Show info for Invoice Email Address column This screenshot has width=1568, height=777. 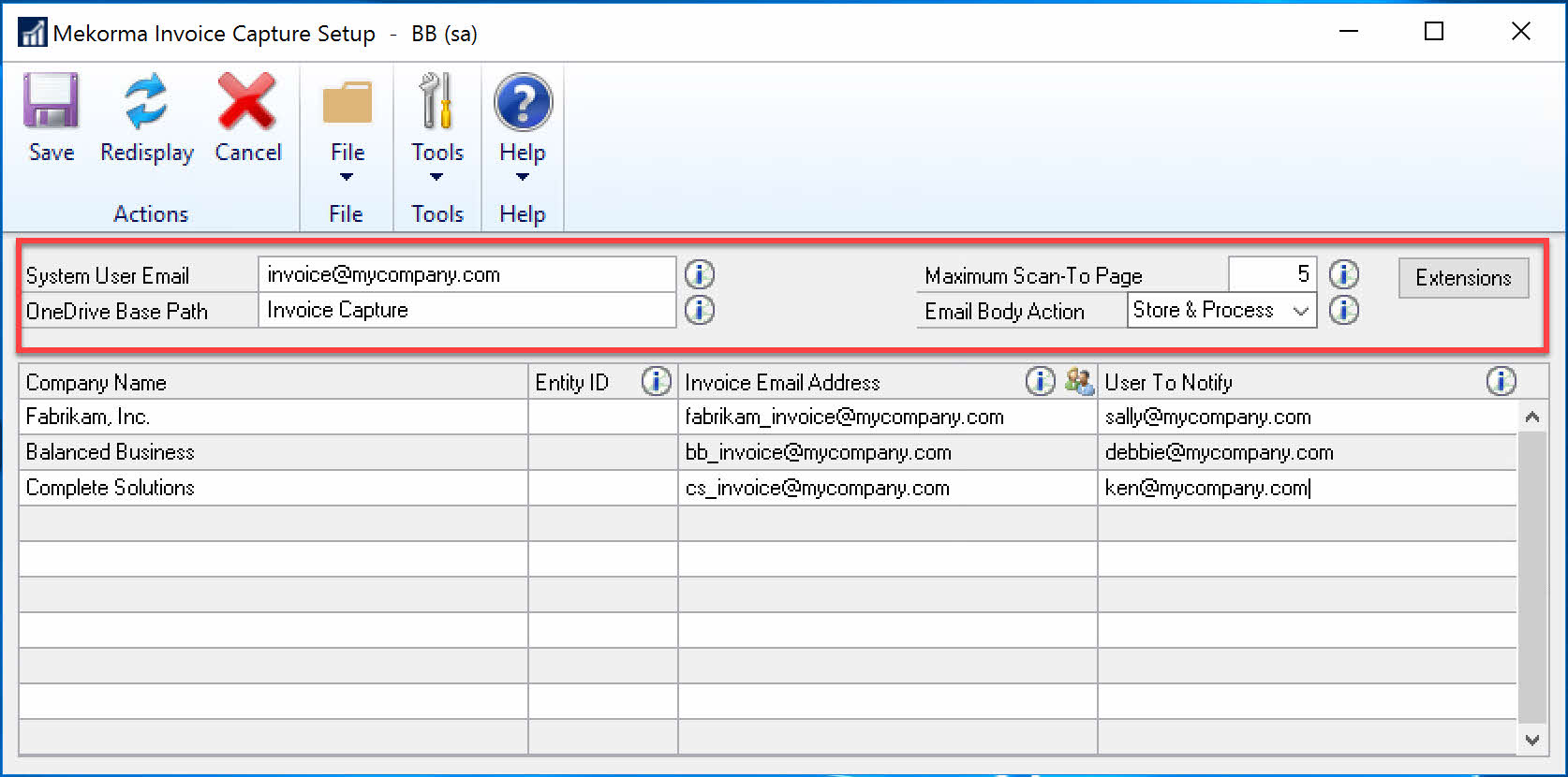tap(1040, 381)
